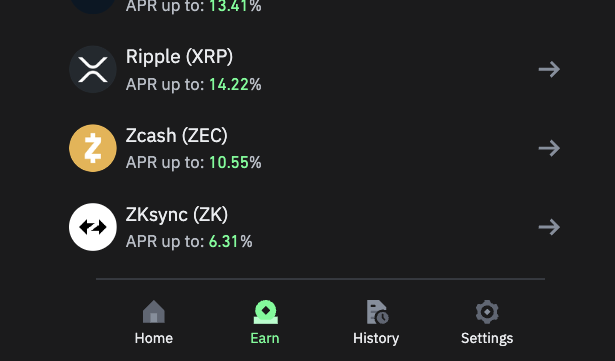
Task: Click the Home house icon
Action: 154,312
